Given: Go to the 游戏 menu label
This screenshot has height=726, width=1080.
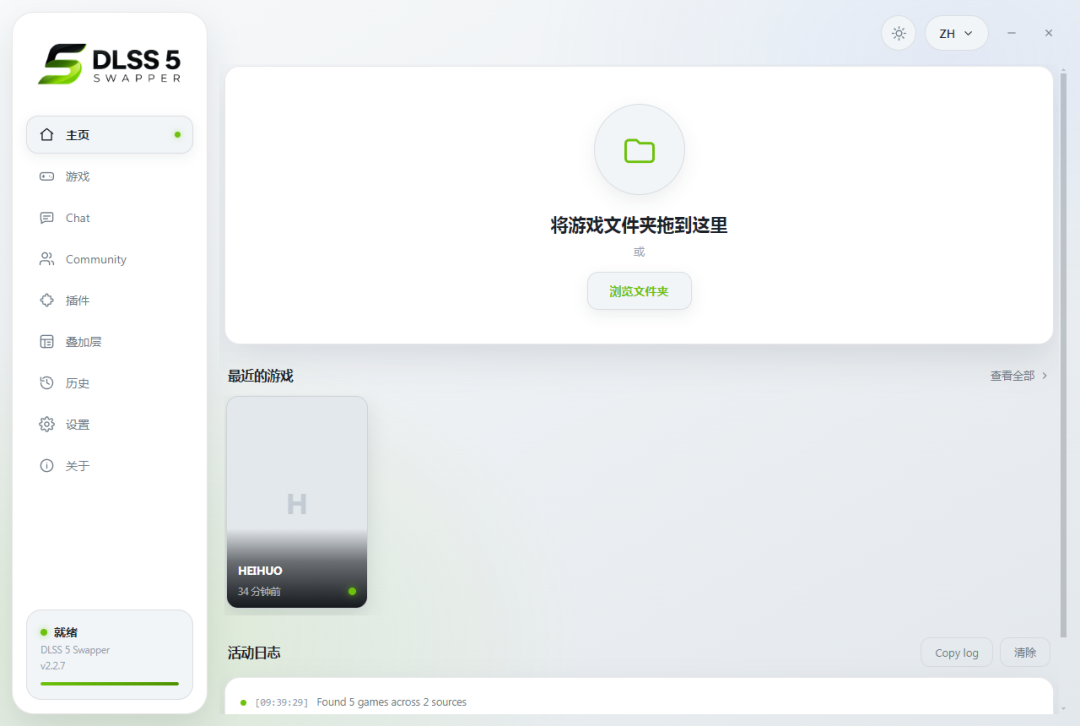Looking at the screenshot, I should point(77,176).
